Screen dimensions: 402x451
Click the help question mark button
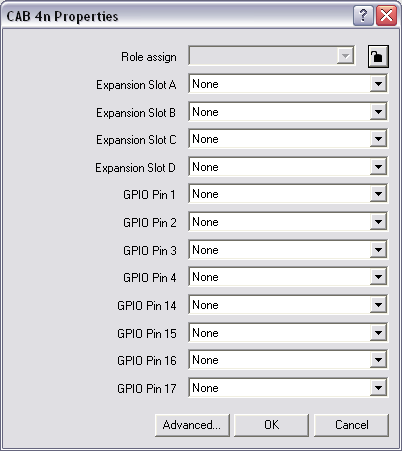click(363, 16)
